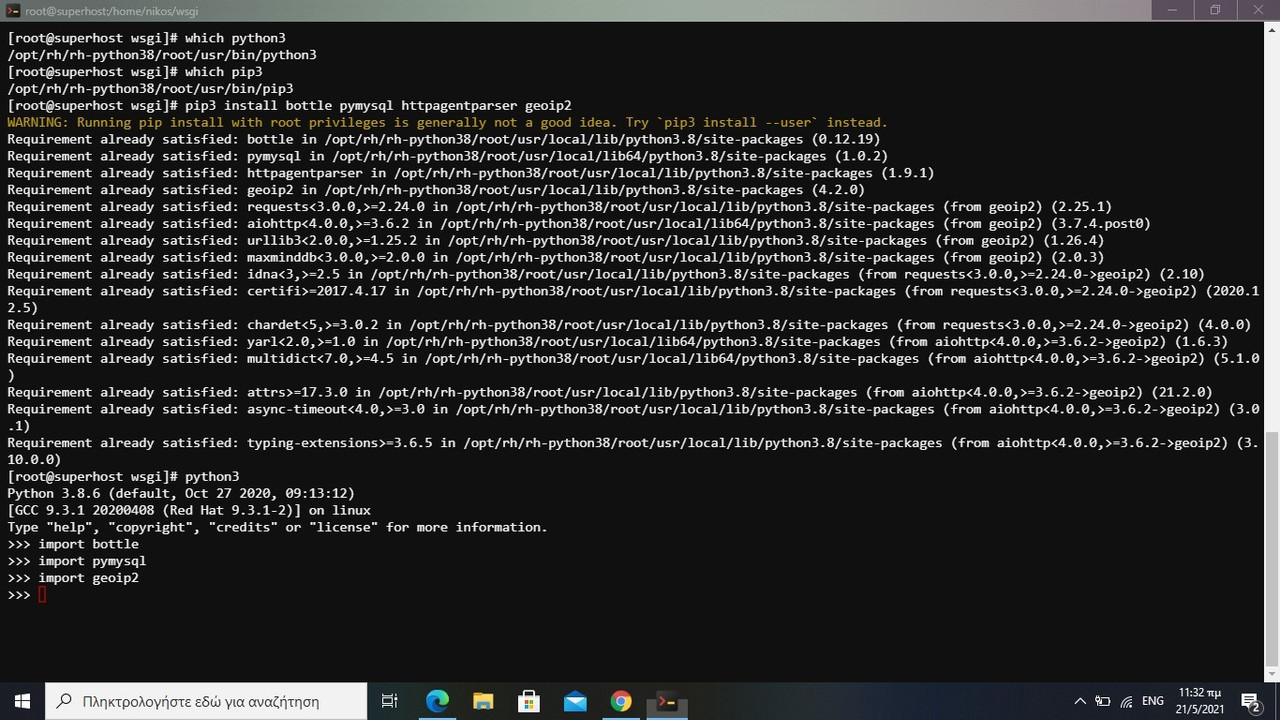Show the desktop using the taskbar edge strip
This screenshot has width=1280, height=720.
[1277, 701]
